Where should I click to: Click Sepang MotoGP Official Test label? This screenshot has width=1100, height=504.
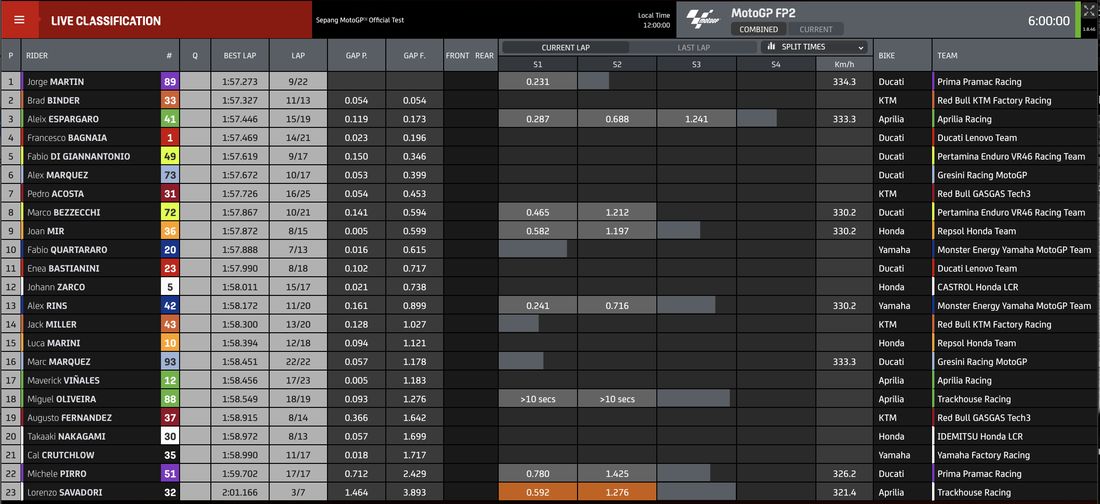pyautogui.click(x=360, y=20)
